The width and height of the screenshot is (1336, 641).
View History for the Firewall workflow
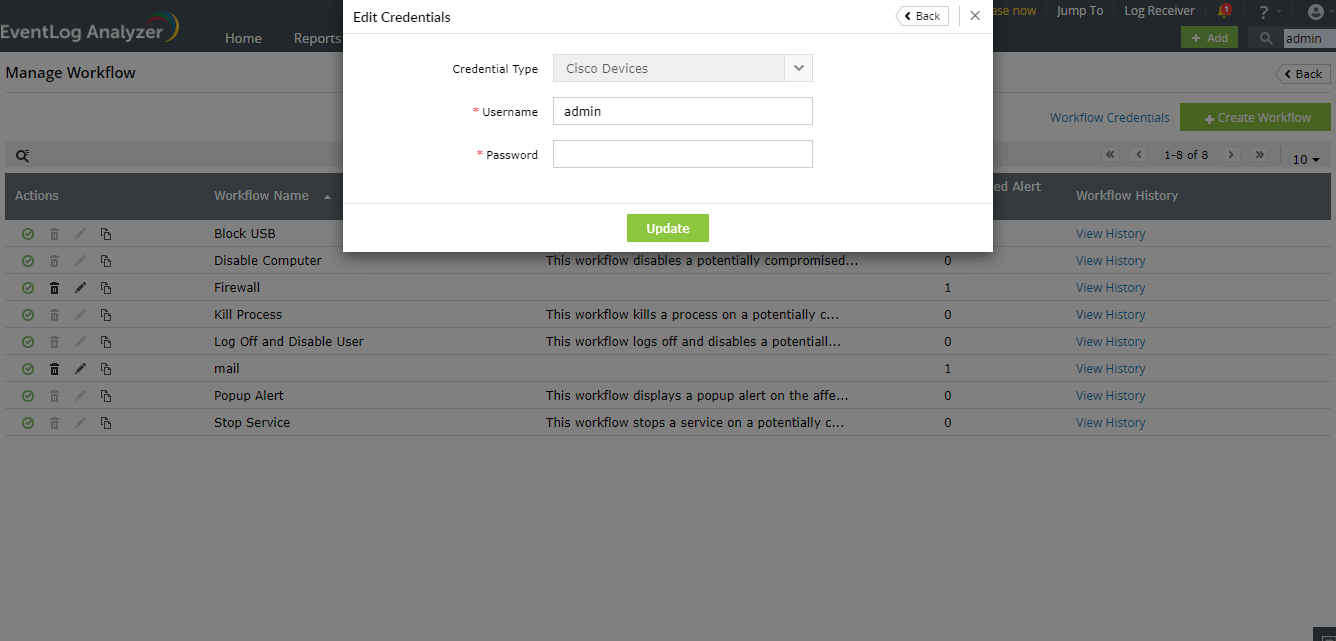(1110, 288)
